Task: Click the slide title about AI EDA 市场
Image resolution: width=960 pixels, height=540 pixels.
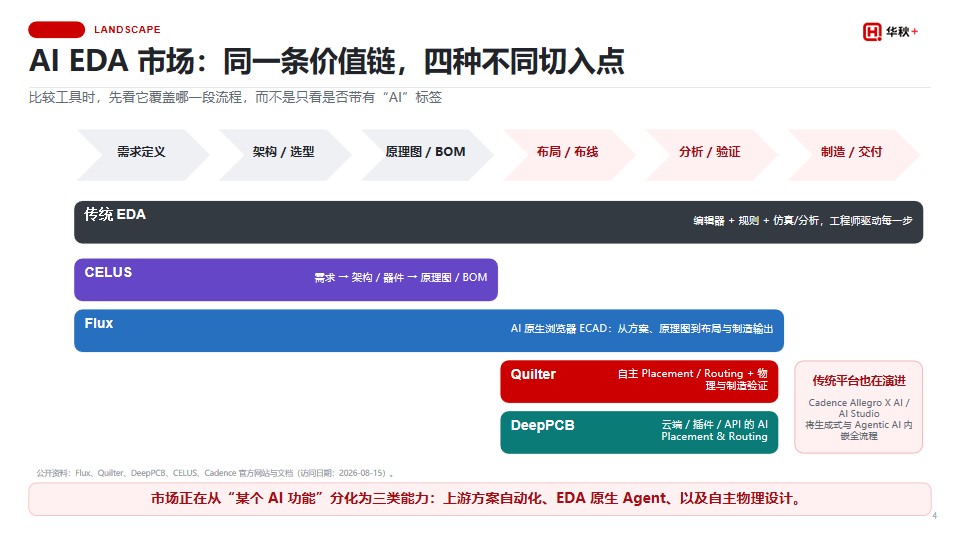Action: [x=326, y=61]
